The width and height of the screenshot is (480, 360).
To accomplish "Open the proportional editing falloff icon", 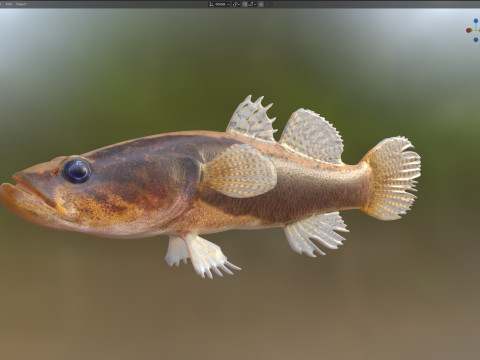I will (269, 4).
